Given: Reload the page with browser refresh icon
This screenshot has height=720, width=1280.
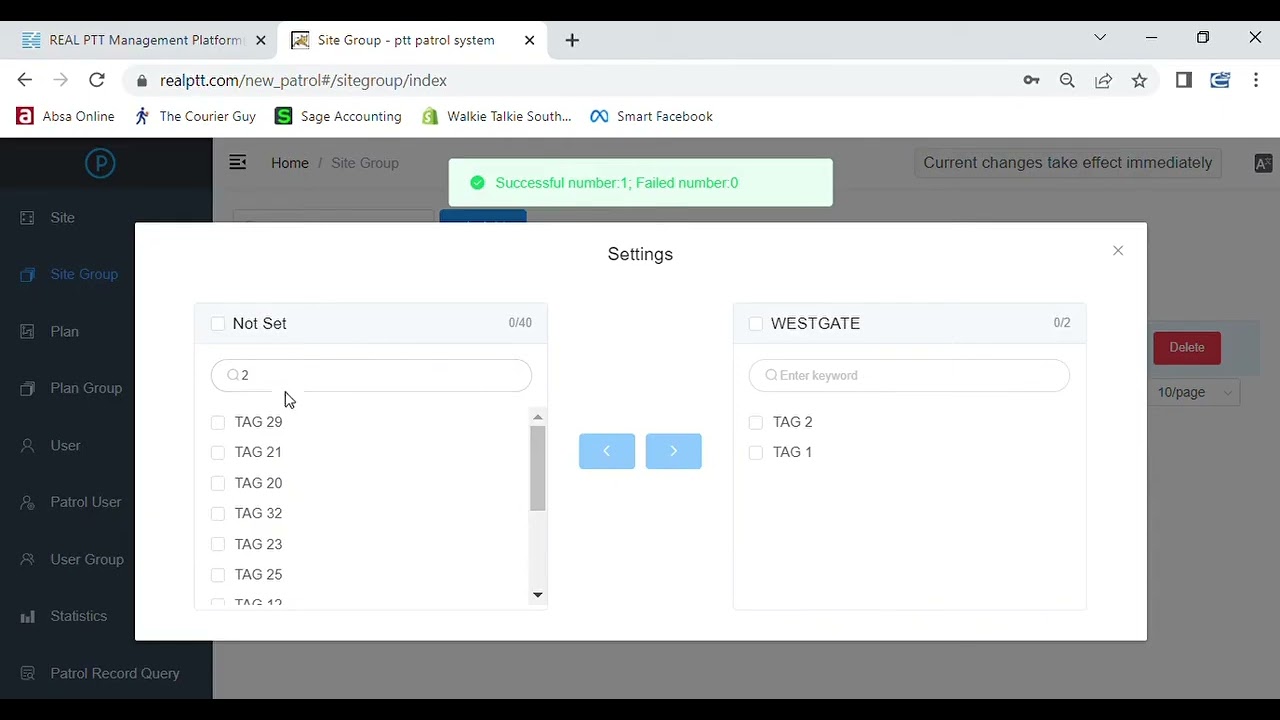Looking at the screenshot, I should [x=97, y=80].
